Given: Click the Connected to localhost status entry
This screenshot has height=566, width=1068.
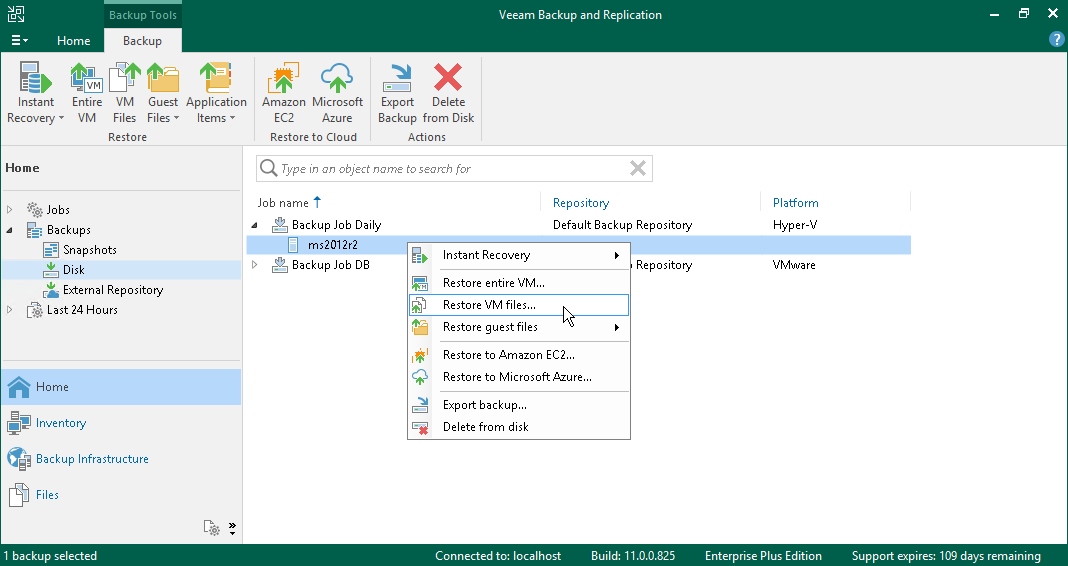Looking at the screenshot, I should point(498,556).
